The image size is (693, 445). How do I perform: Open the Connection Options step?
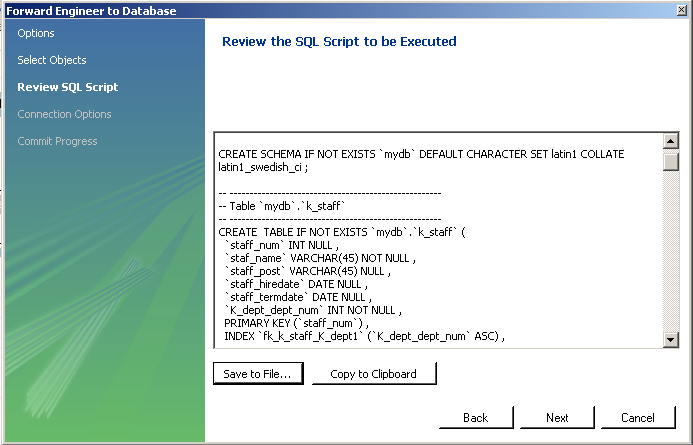point(64,114)
